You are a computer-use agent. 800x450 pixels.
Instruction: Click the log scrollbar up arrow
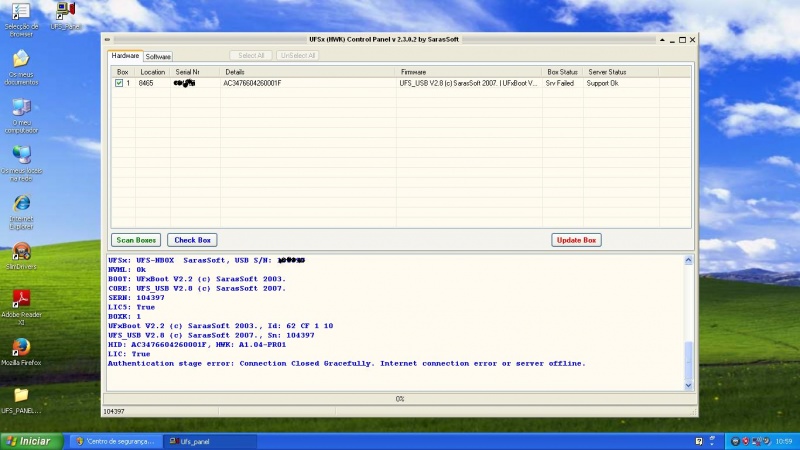pyautogui.click(x=688, y=260)
